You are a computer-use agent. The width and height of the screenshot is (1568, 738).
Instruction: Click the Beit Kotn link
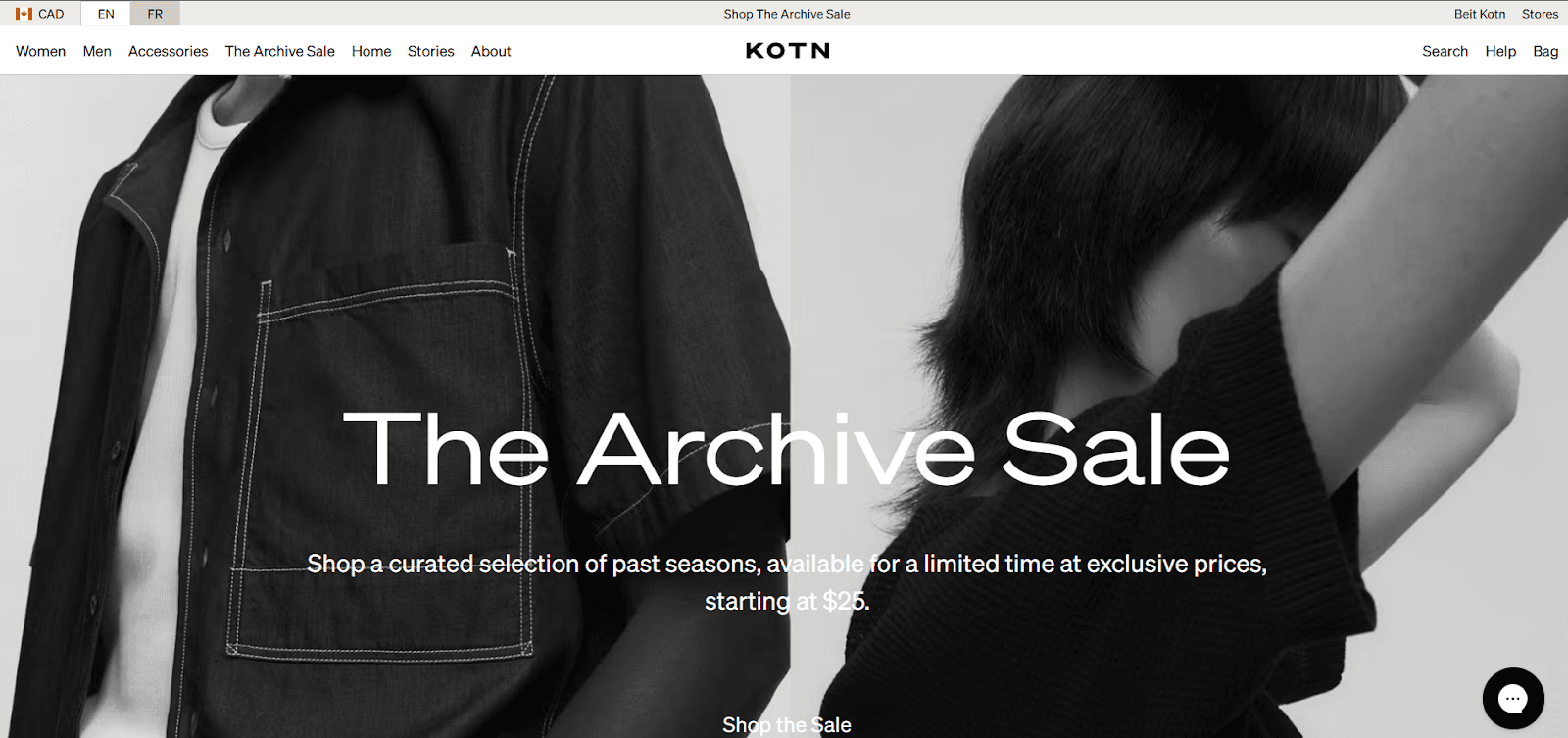1480,14
